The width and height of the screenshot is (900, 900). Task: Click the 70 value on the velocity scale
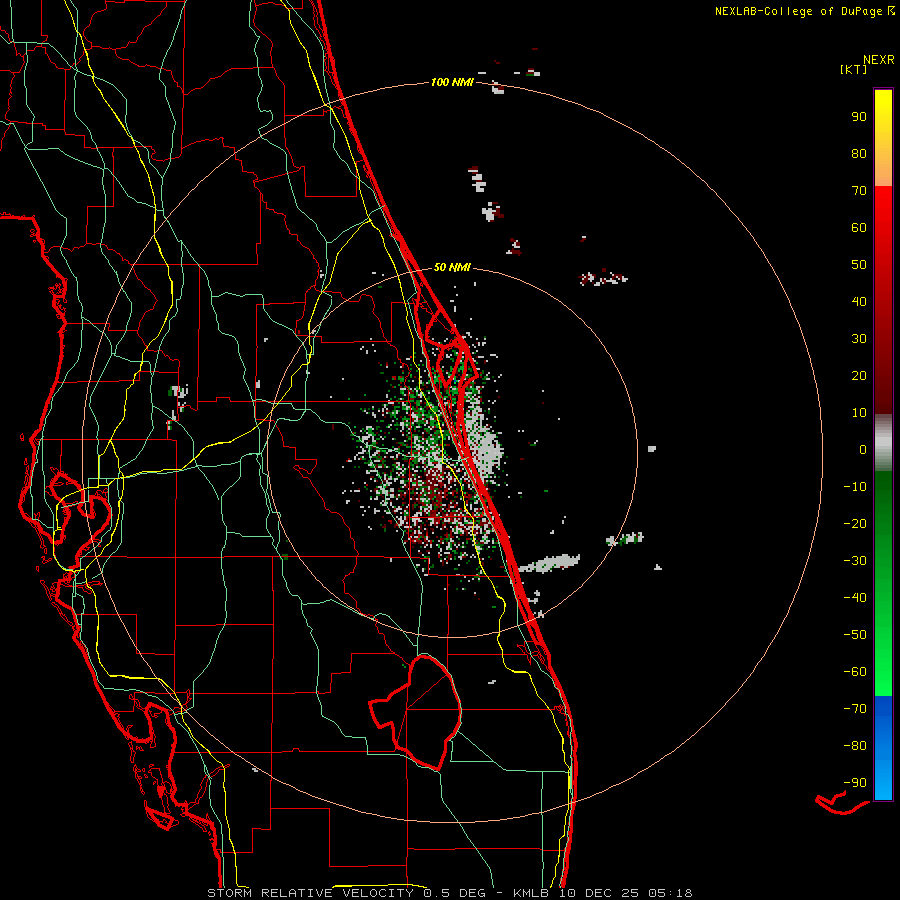[x=859, y=191]
